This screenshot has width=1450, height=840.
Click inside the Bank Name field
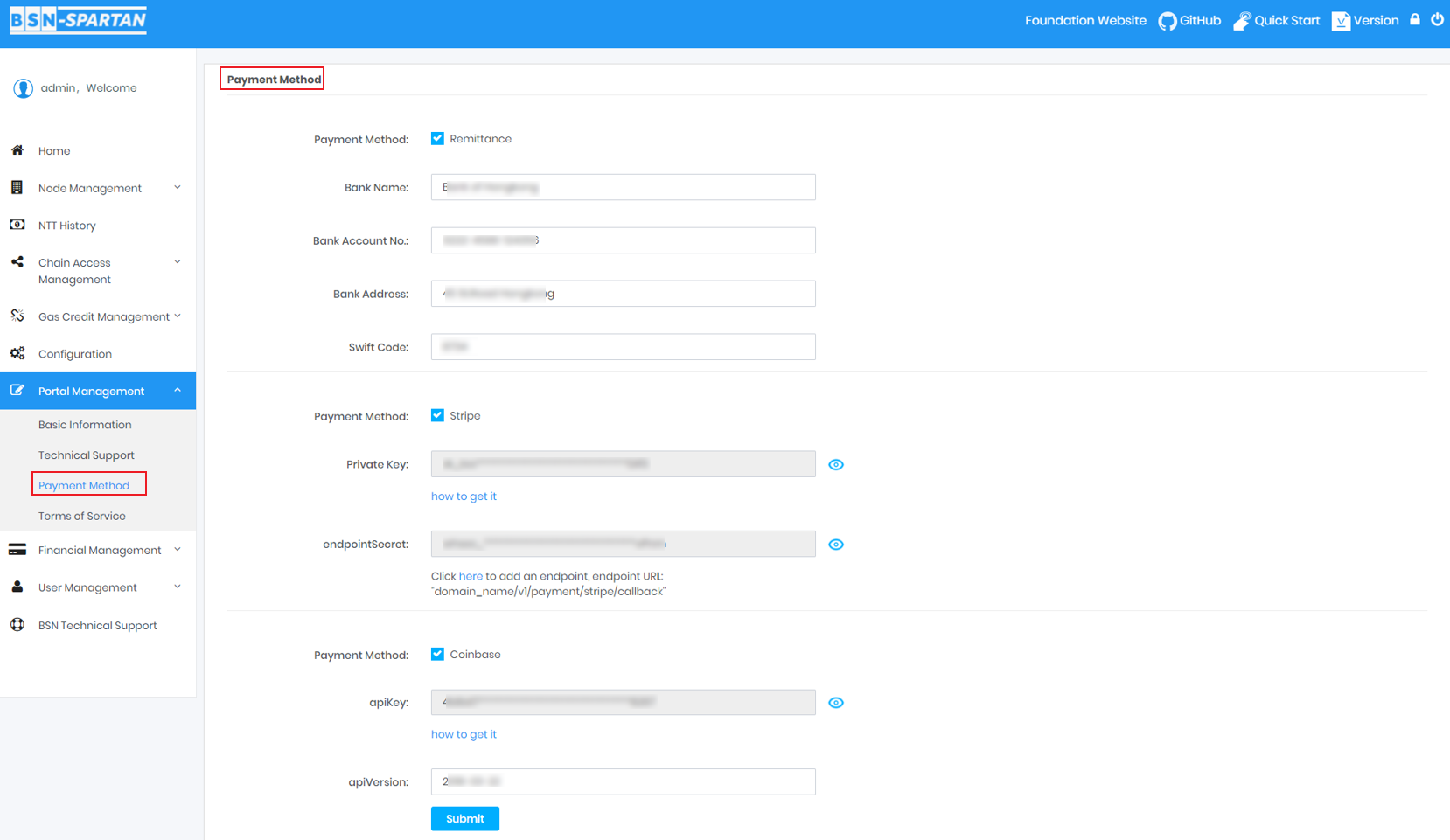[x=622, y=186]
